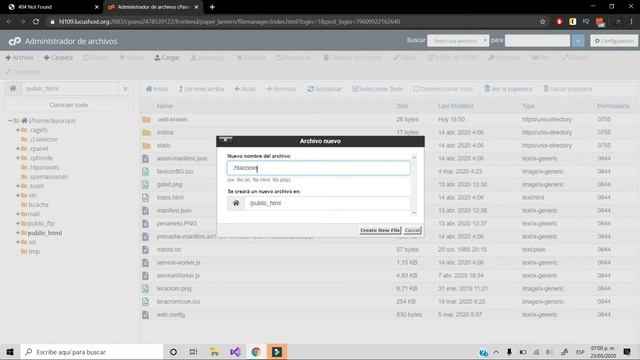This screenshot has height=360, width=640.
Task: Sort by Last Modified column
Action: pos(456,106)
